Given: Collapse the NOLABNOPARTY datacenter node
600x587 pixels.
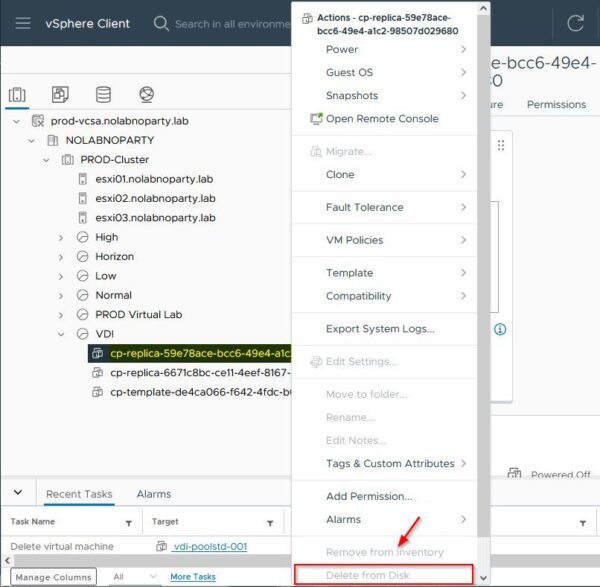Looking at the screenshot, I should 31,141.
